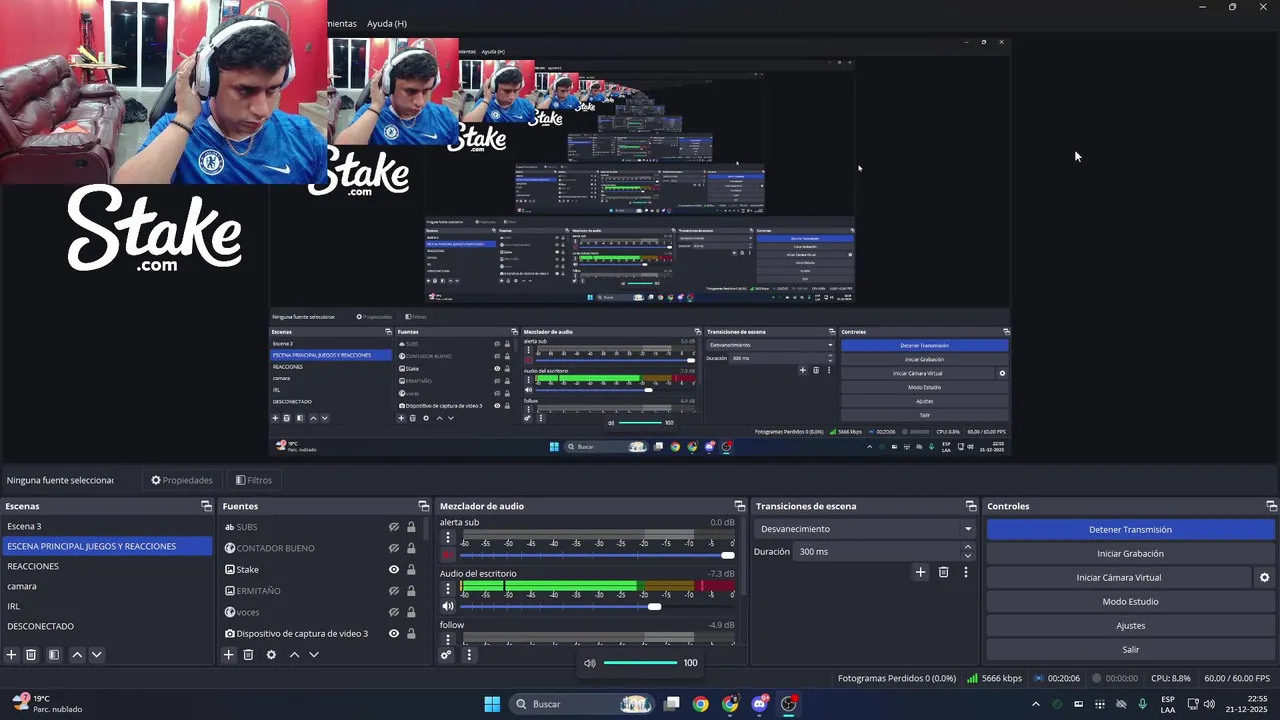Toggle the Stake source lock
Image resolution: width=1280 pixels, height=720 pixels.
coord(411,570)
